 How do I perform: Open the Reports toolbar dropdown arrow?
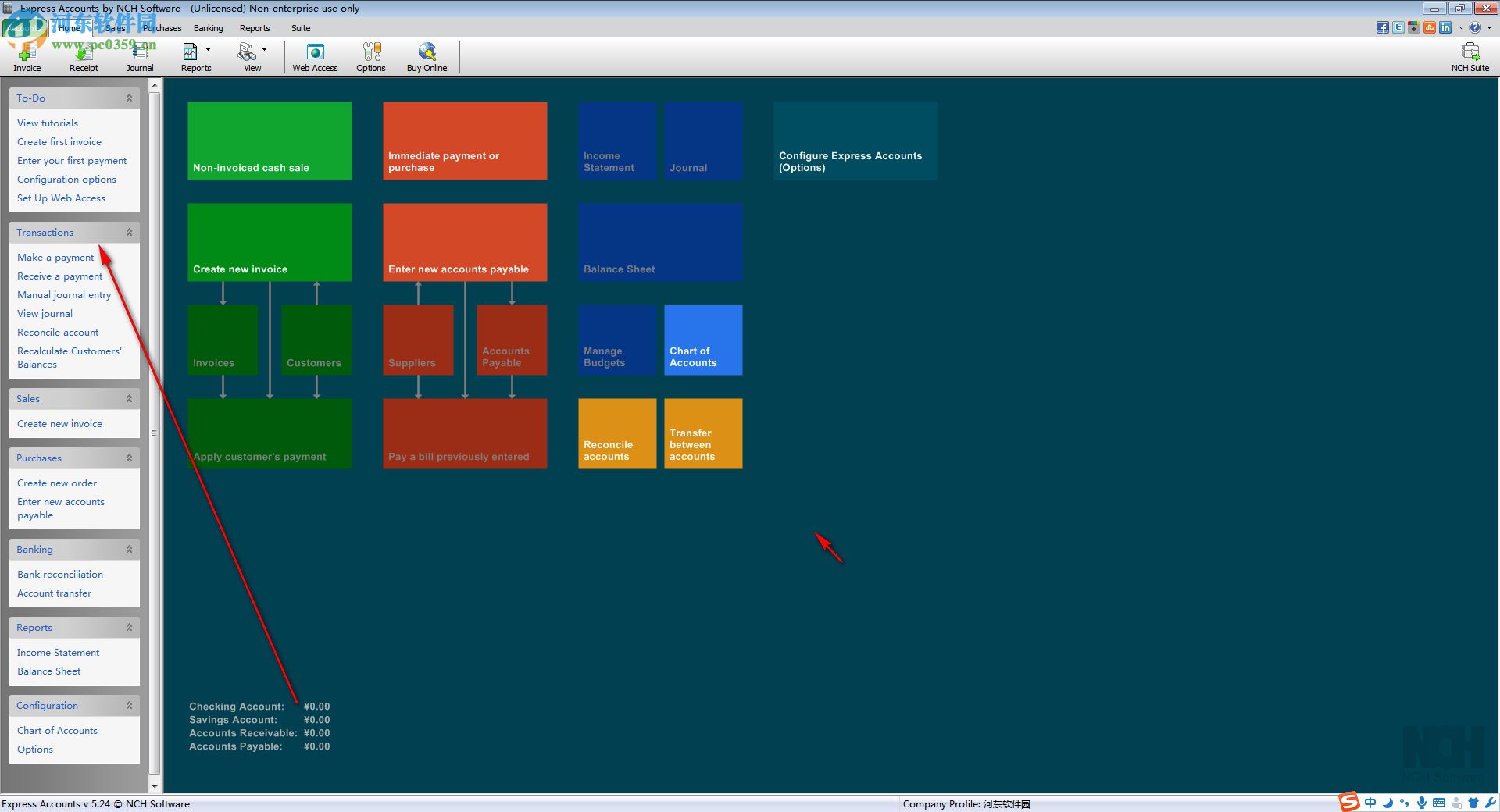[208, 49]
